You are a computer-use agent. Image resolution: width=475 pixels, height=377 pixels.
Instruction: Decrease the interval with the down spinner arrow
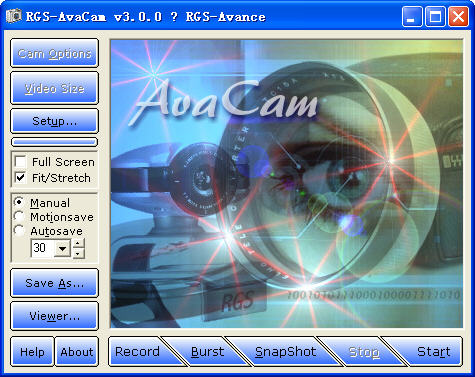pos(78,253)
